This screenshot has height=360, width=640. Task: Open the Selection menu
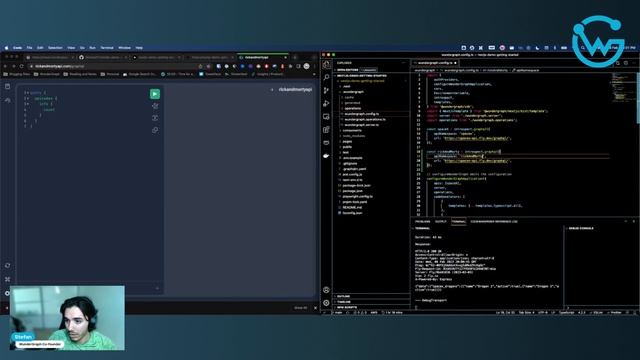[x=55, y=48]
